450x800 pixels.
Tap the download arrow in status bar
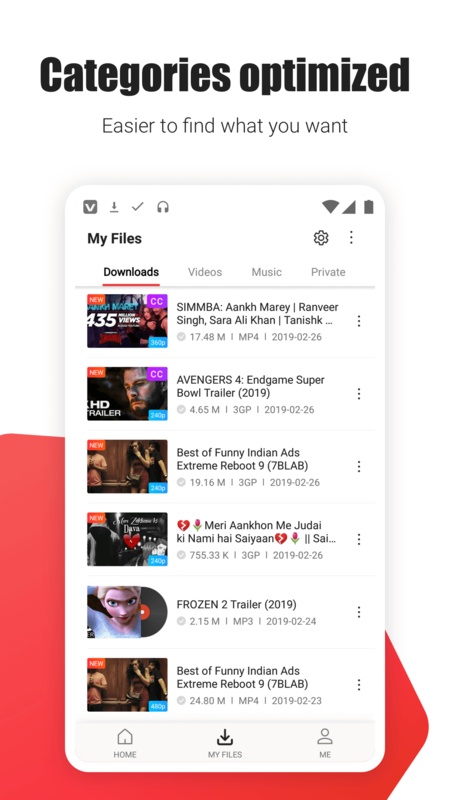114,207
